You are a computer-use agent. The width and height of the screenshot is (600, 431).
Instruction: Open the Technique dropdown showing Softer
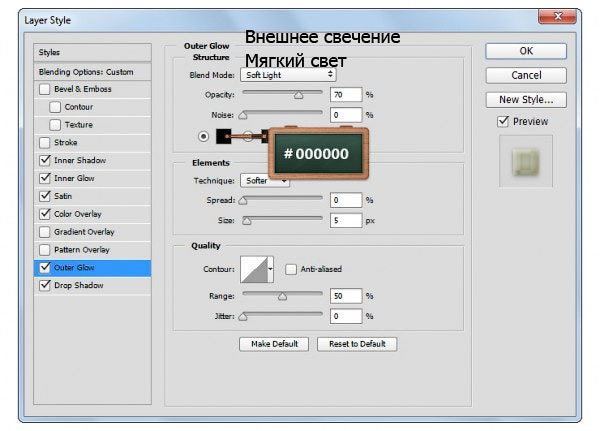265,180
